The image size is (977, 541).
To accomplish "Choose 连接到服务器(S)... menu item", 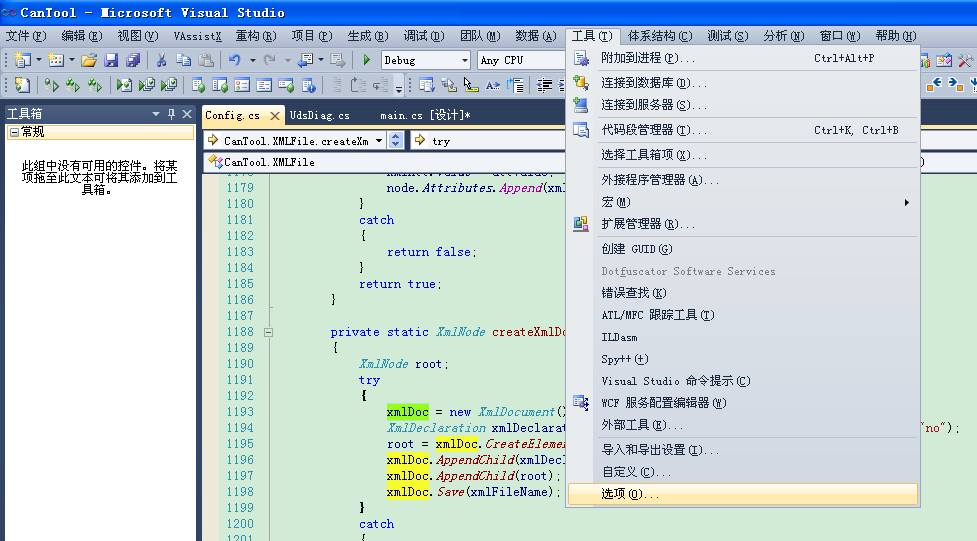I will pos(743,105).
